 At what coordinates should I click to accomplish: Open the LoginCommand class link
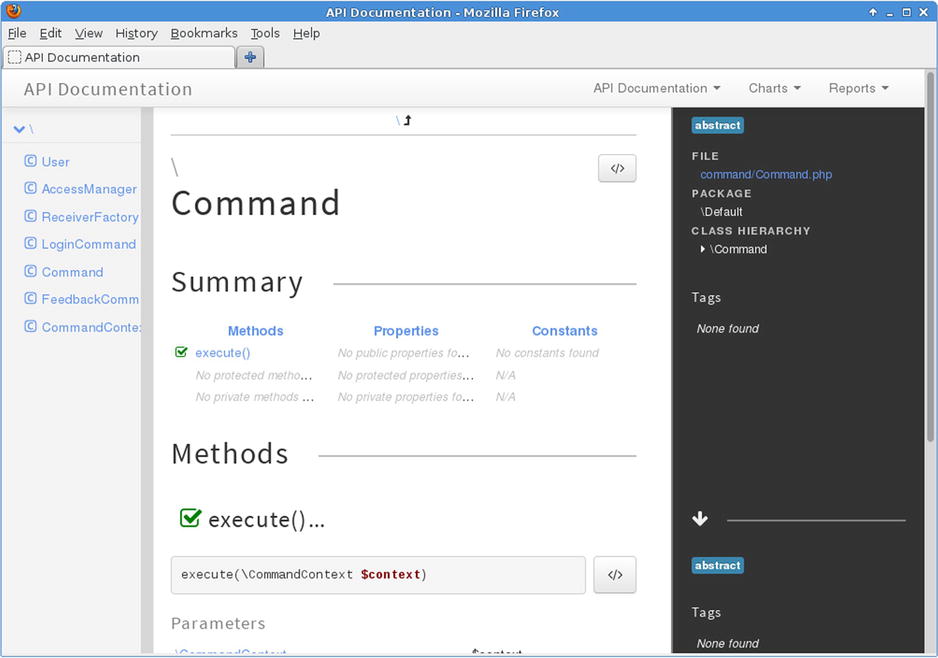tap(89, 244)
